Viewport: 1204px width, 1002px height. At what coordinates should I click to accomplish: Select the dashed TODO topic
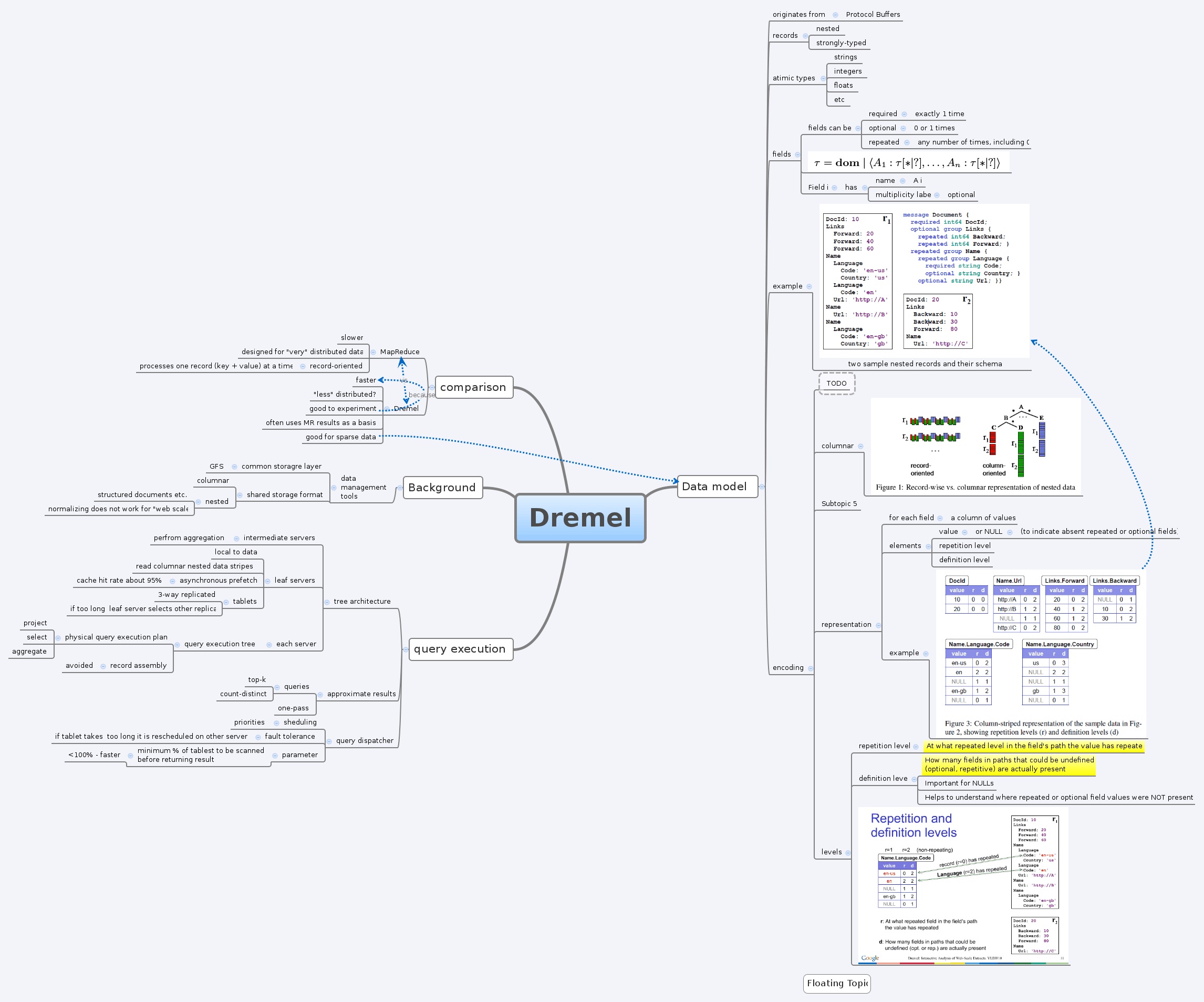click(836, 383)
